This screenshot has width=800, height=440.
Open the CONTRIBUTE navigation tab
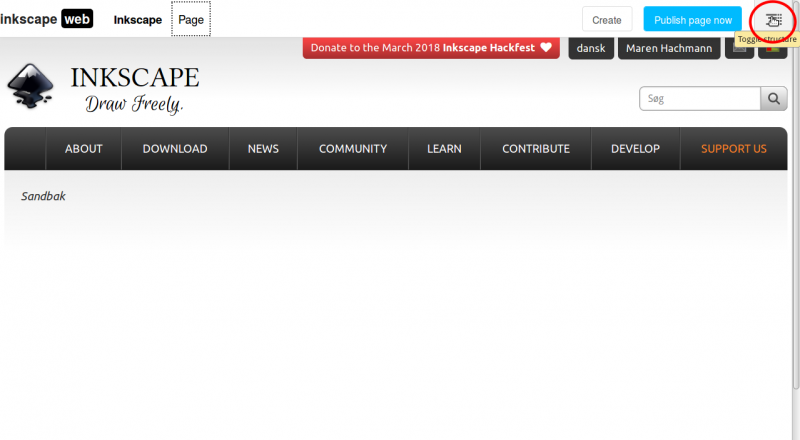click(x=536, y=149)
